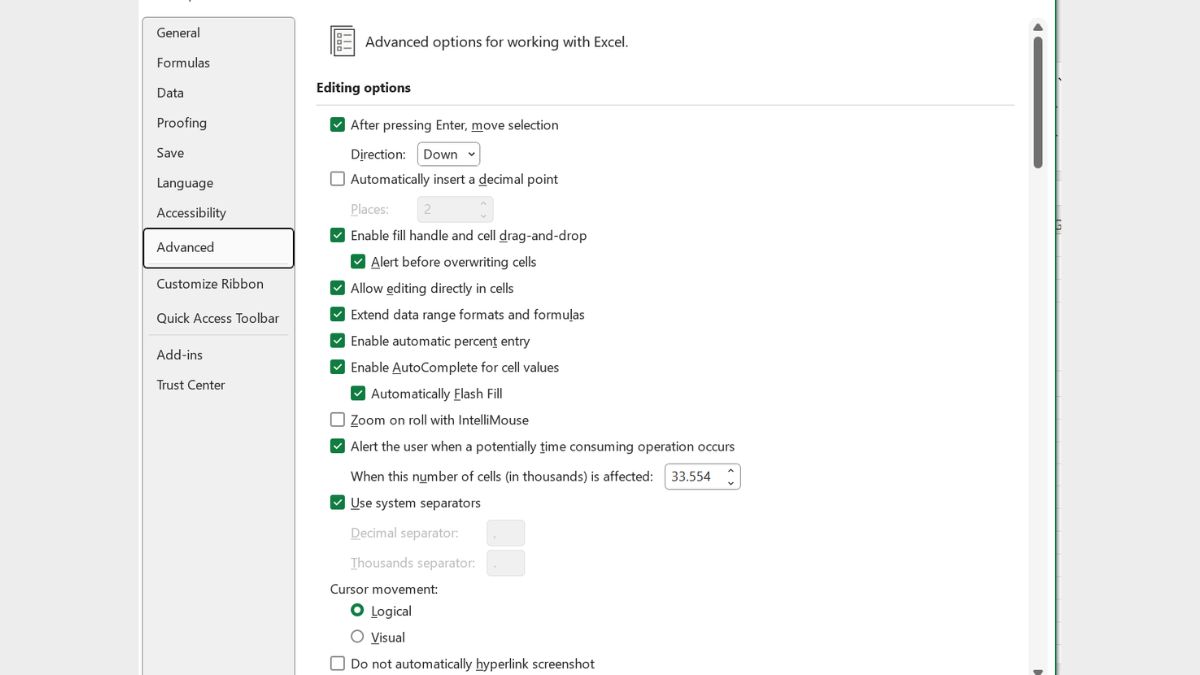This screenshot has width=1200, height=675.
Task: Select the Proofing category
Action: pos(182,123)
